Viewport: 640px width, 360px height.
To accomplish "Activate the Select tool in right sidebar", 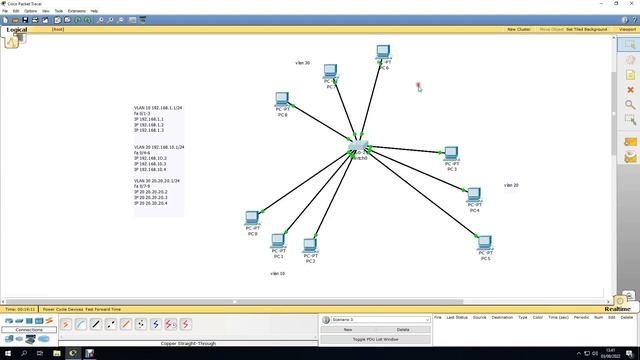I will pyautogui.click(x=630, y=45).
